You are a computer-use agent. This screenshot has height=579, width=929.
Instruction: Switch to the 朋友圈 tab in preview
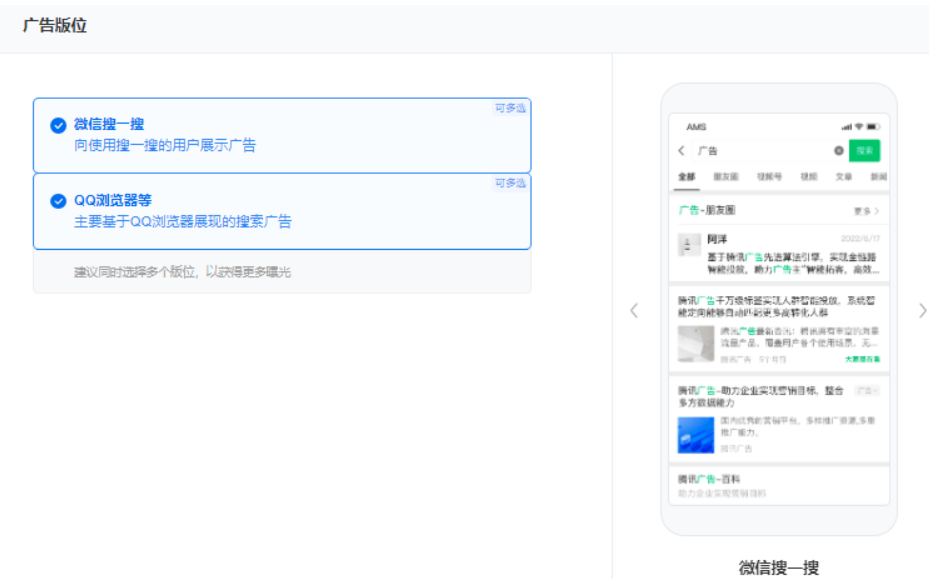pos(726,177)
